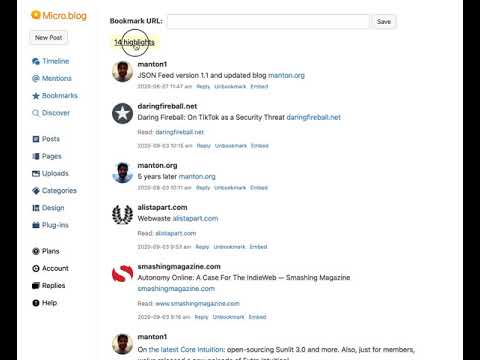This screenshot has height=360, width=480.
Task: Click the Replies icon in sidebar
Action: (36, 286)
